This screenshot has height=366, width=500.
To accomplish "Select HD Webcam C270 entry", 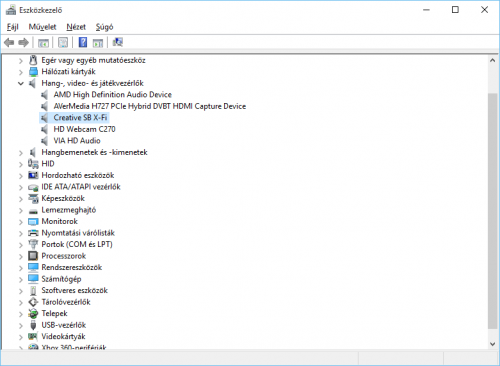I will [84, 129].
